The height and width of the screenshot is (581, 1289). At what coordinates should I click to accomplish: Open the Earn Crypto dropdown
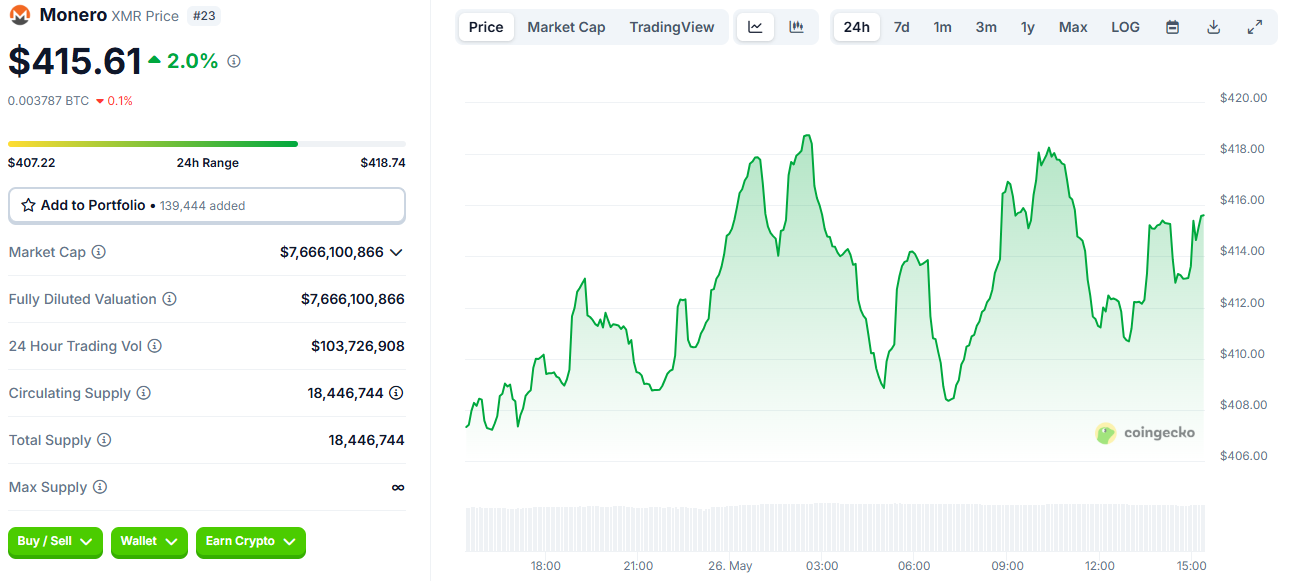(251, 541)
